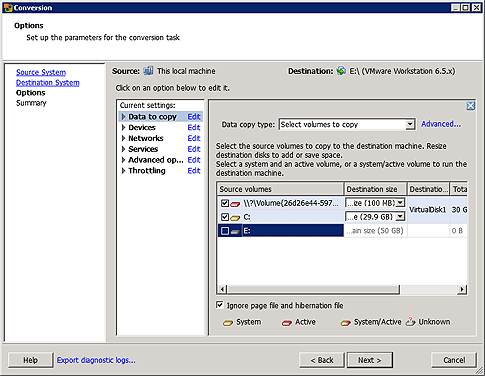Screen dimensions: 485x376
Task: Click the Conversion app icon in title bar
Action: [x=8, y=7]
